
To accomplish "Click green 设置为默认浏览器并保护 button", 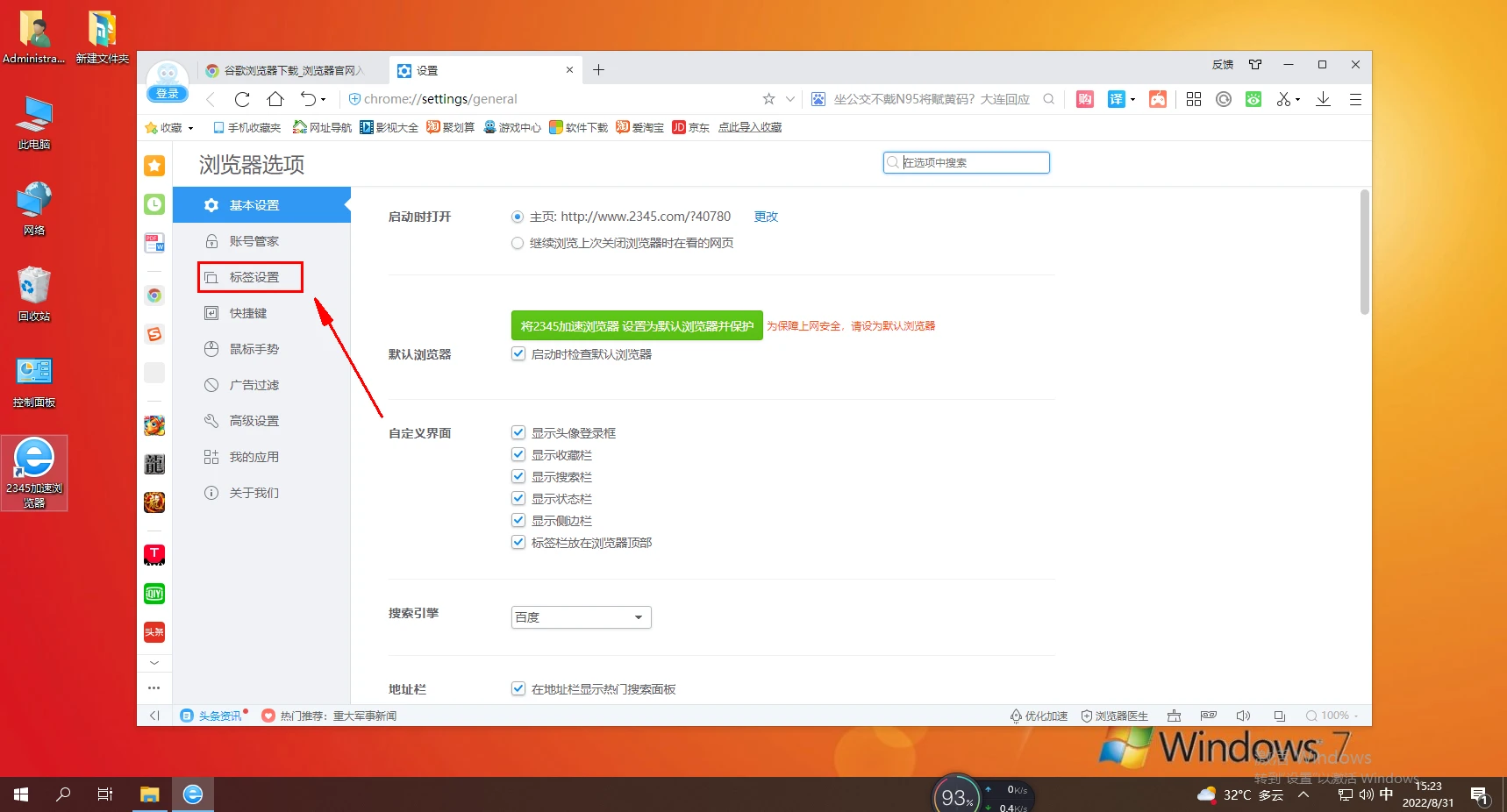I will point(637,325).
